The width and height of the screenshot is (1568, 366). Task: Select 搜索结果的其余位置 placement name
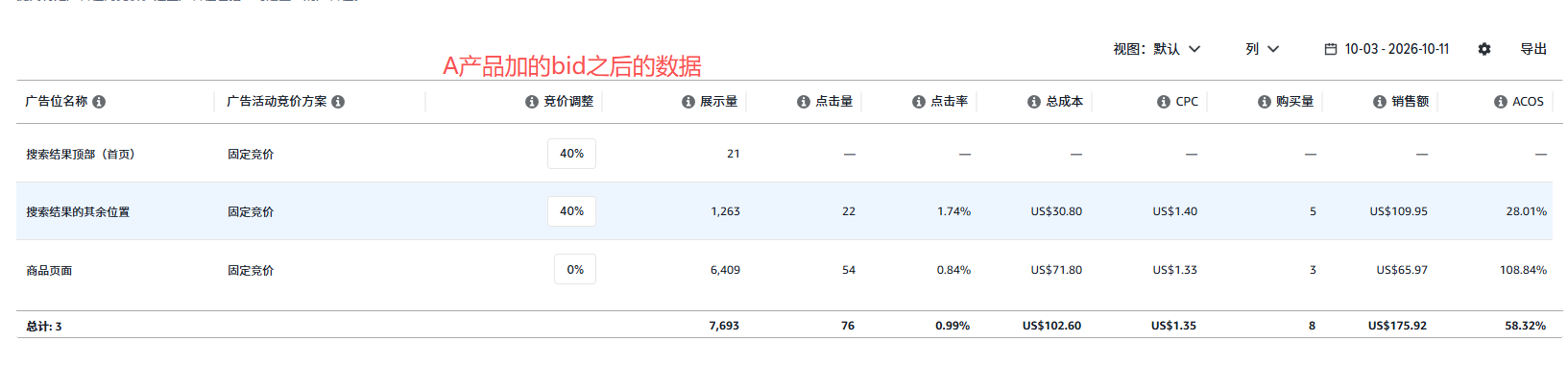tap(78, 212)
